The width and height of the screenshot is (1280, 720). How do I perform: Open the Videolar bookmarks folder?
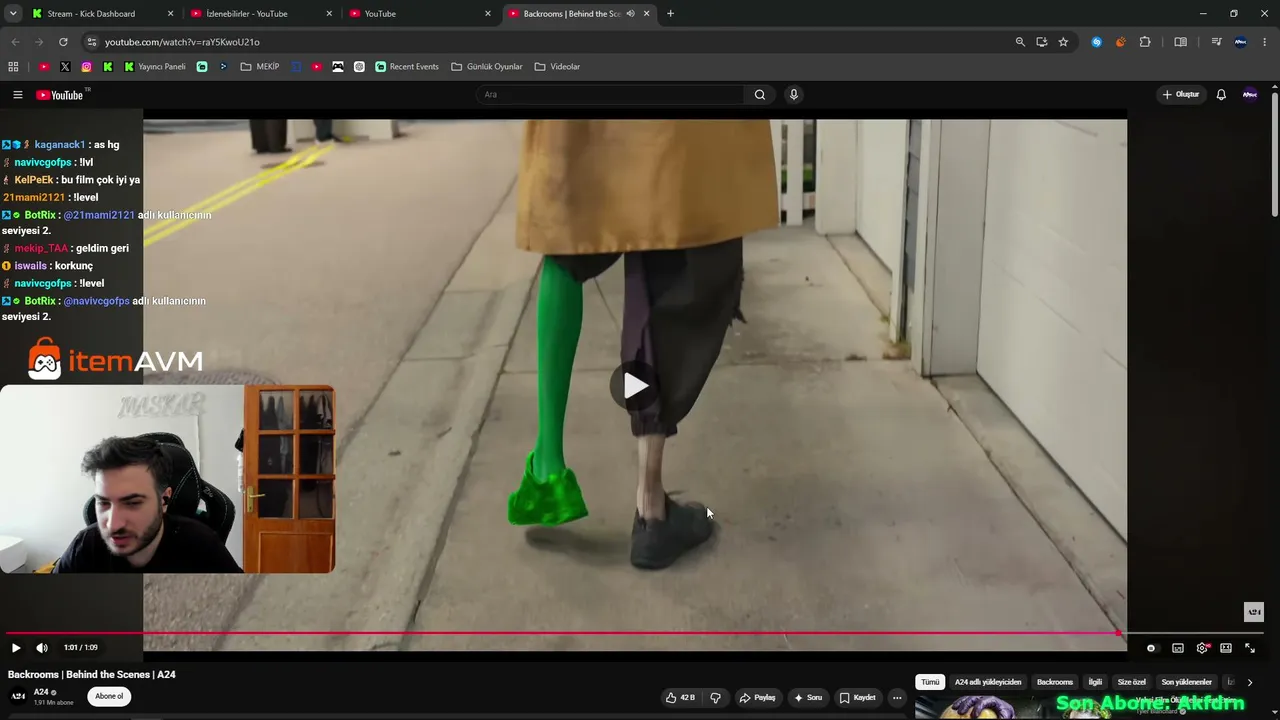click(557, 67)
